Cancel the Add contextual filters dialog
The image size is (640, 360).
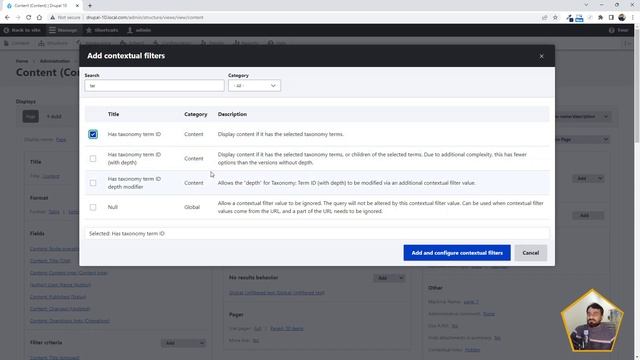531,253
